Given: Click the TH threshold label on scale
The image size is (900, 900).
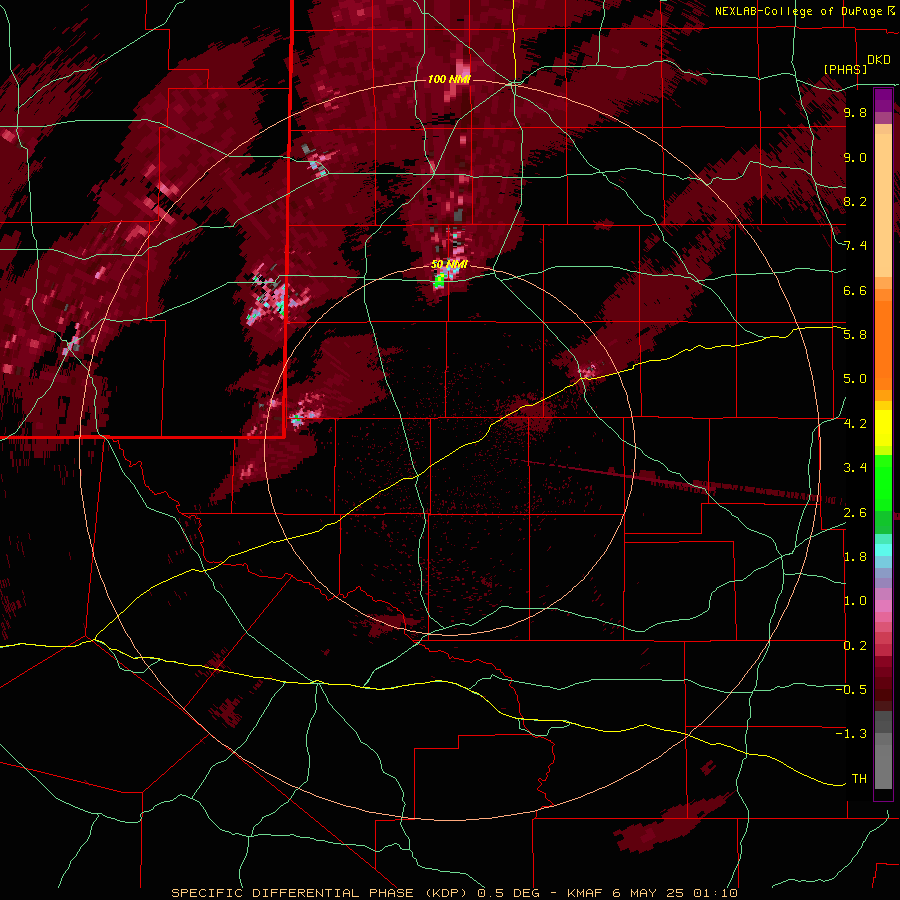Looking at the screenshot, I should tap(859, 779).
